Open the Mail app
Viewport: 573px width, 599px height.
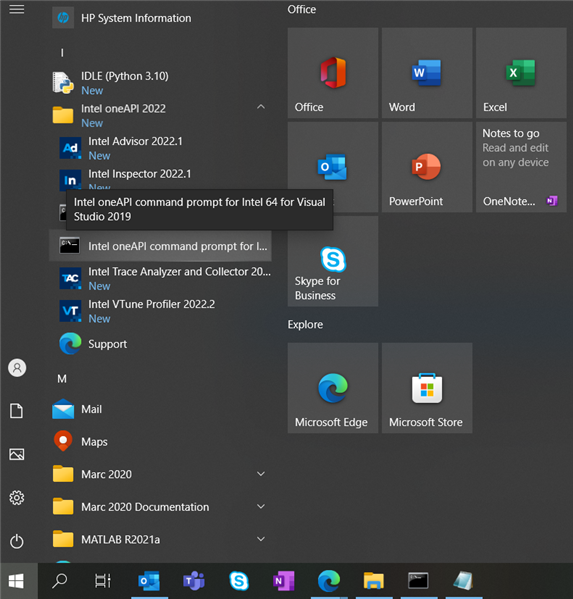(160, 409)
